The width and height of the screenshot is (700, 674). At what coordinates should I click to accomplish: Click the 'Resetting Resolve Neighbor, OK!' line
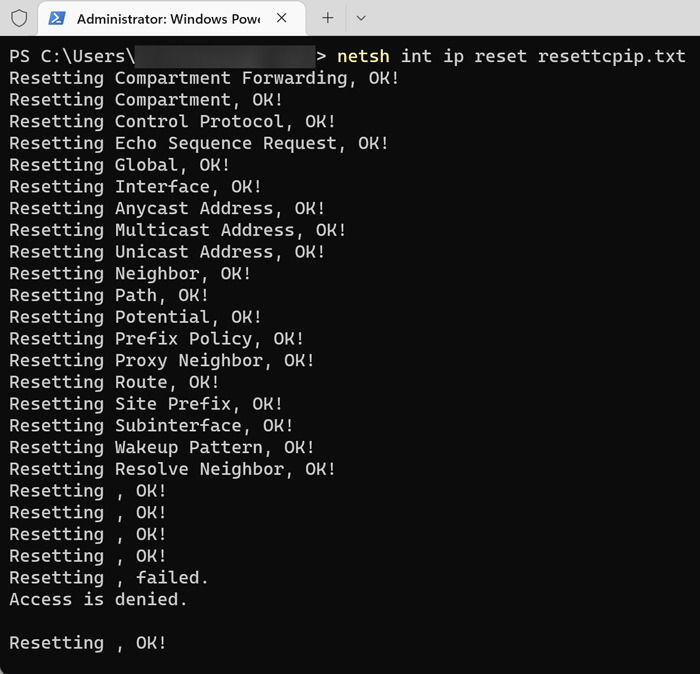172,470
